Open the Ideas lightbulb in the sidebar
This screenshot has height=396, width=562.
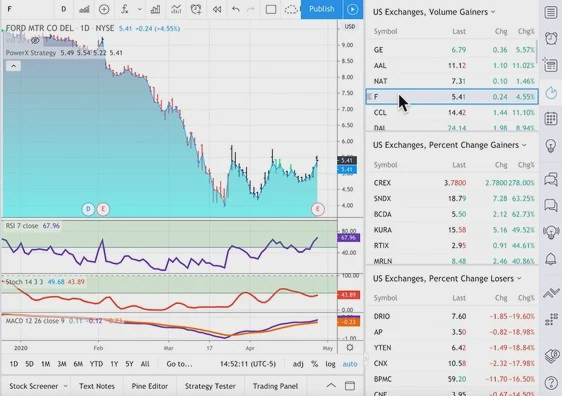pyautogui.click(x=551, y=145)
